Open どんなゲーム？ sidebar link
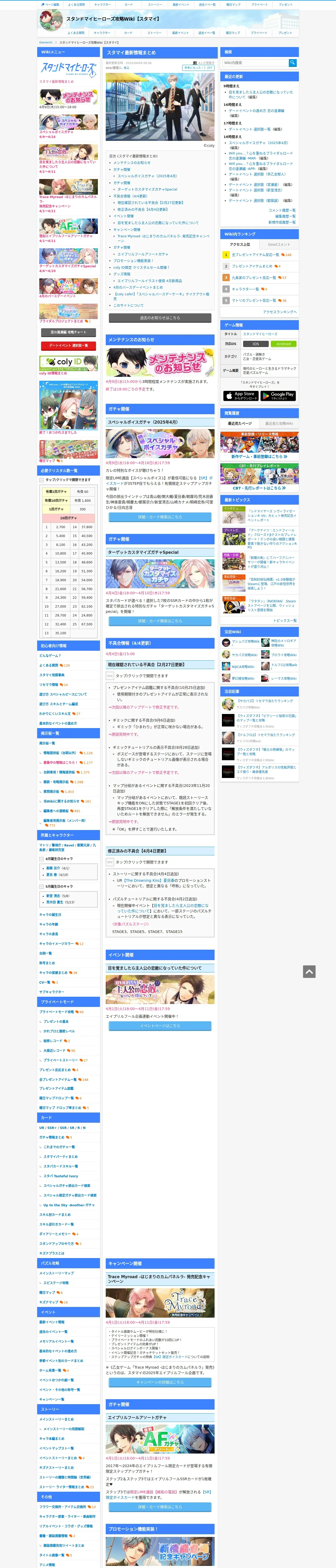336x1568 pixels. pos(50,656)
